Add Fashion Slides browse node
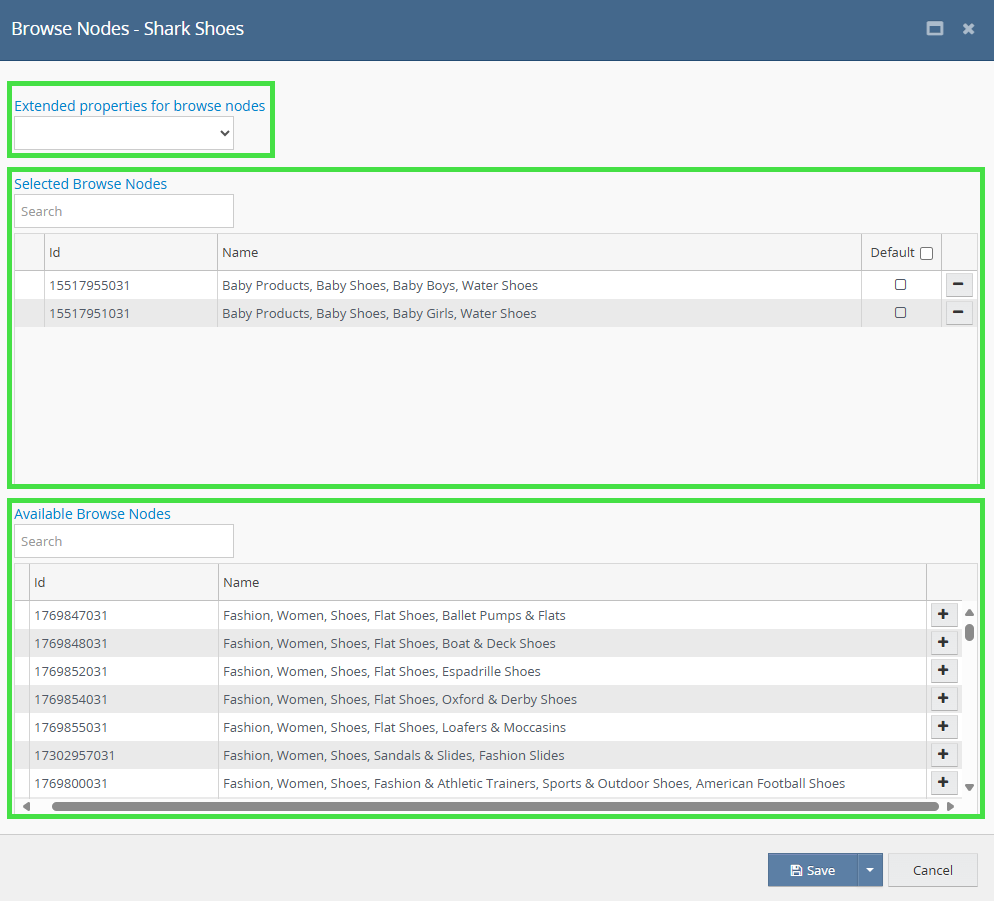Image resolution: width=994 pixels, height=901 pixels. click(943, 754)
